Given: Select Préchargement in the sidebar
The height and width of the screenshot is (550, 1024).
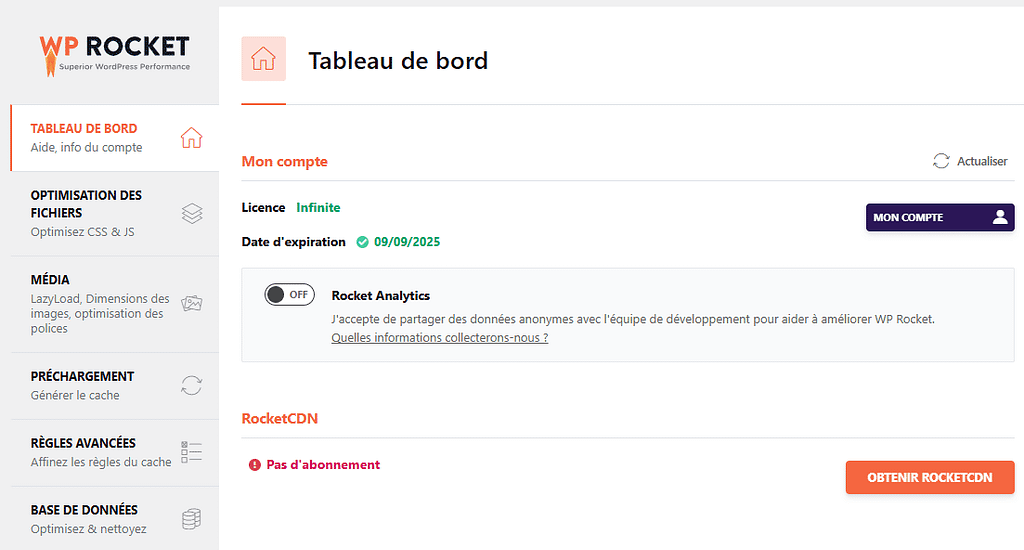Looking at the screenshot, I should [x=82, y=377].
